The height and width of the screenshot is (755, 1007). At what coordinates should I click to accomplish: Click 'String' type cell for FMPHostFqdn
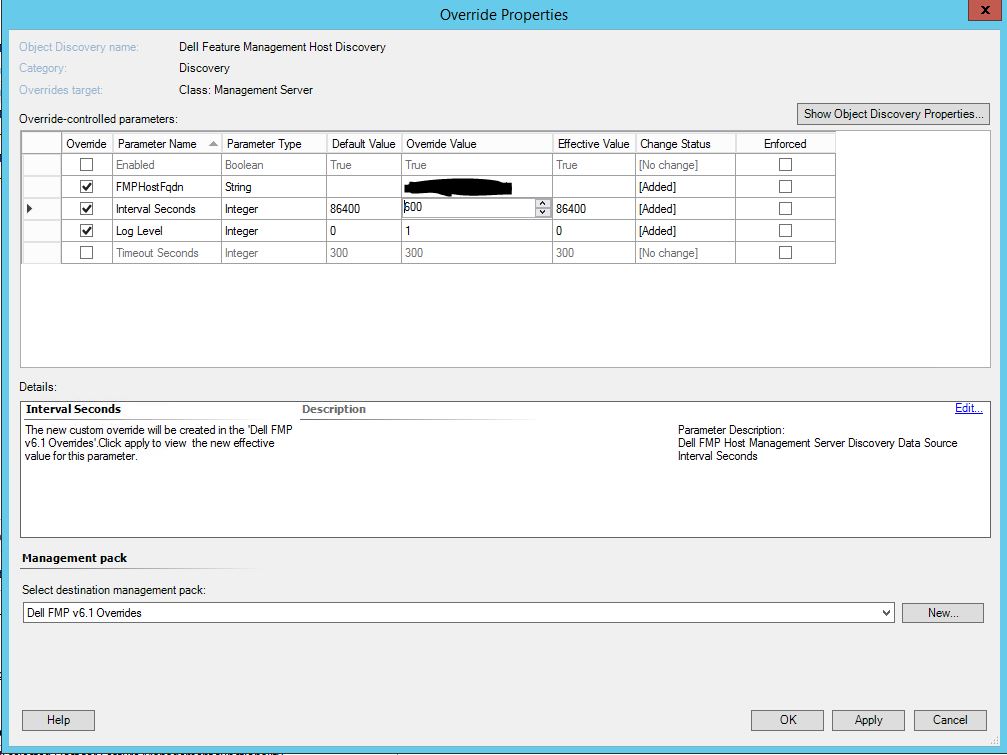pyautogui.click(x=274, y=187)
